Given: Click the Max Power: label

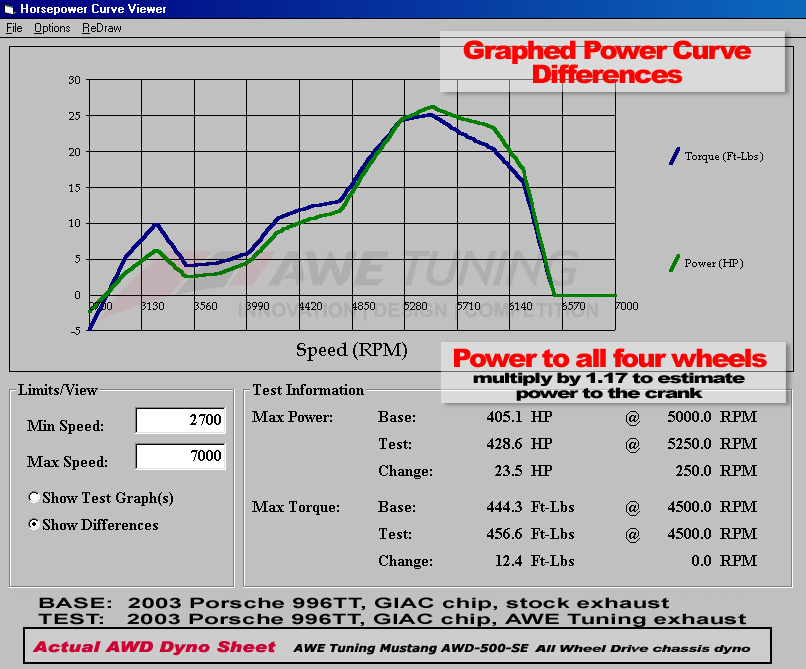Looking at the screenshot, I should point(292,417).
